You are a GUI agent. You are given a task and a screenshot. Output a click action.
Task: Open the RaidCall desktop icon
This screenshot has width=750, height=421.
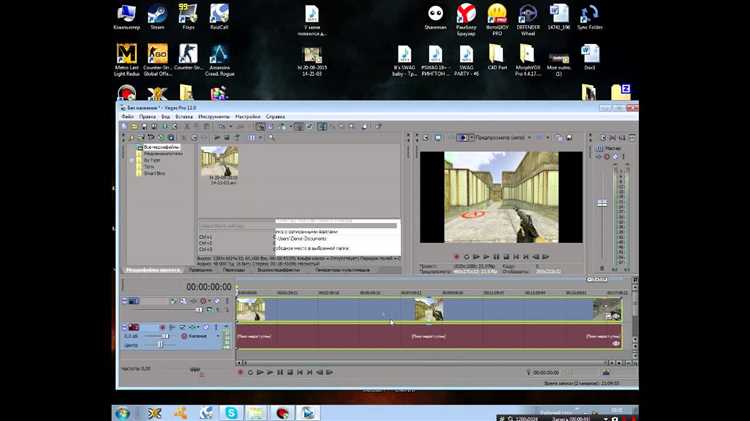(218, 15)
